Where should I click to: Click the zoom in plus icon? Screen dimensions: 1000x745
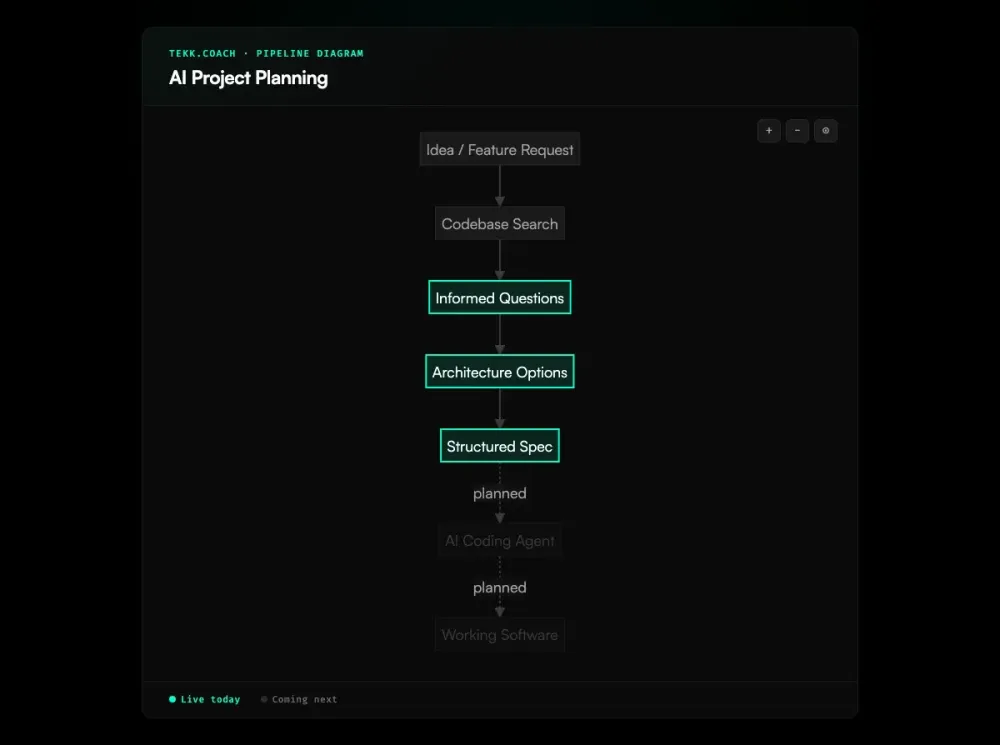coord(768,131)
